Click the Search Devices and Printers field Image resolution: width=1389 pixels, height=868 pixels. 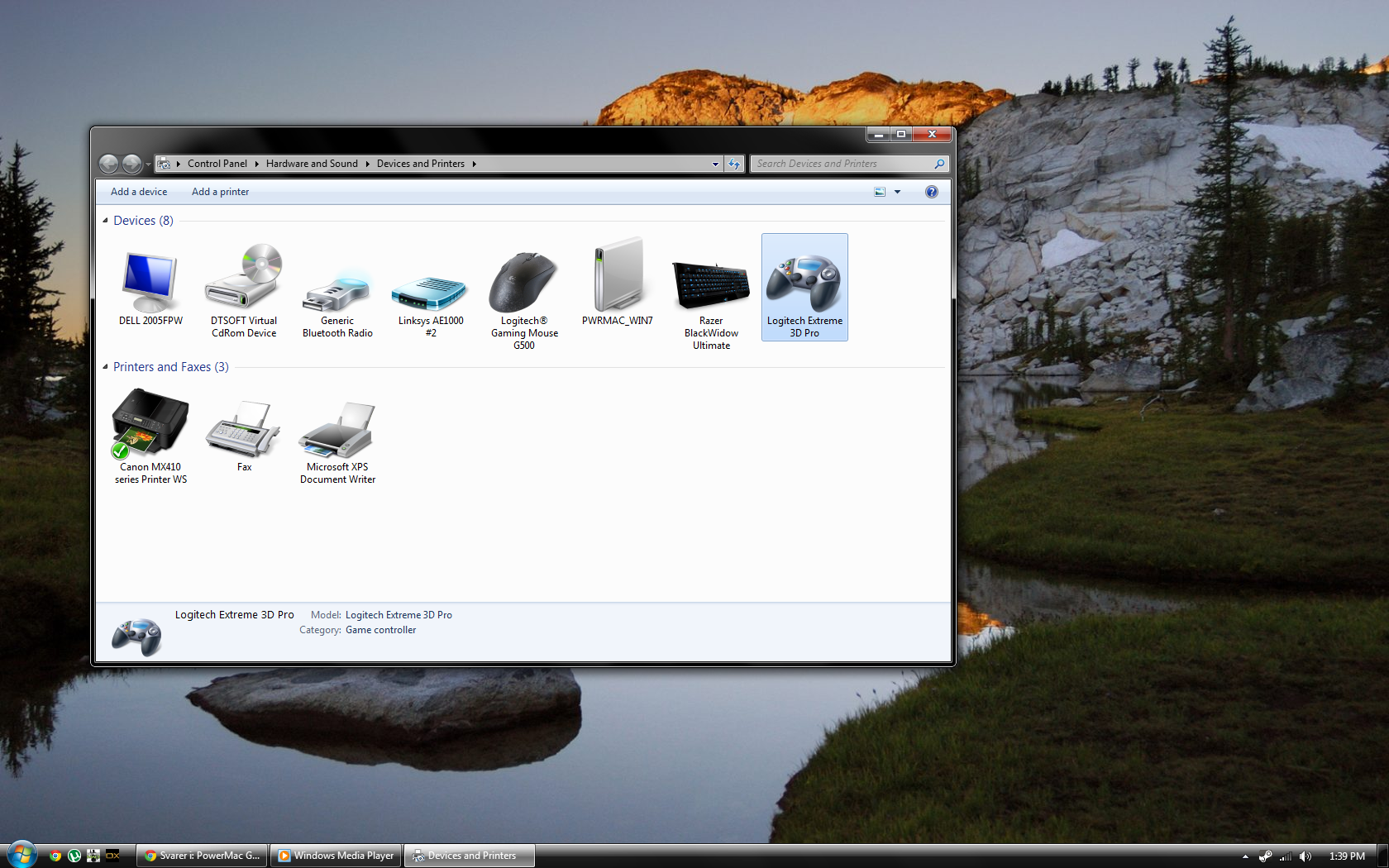[848, 164]
